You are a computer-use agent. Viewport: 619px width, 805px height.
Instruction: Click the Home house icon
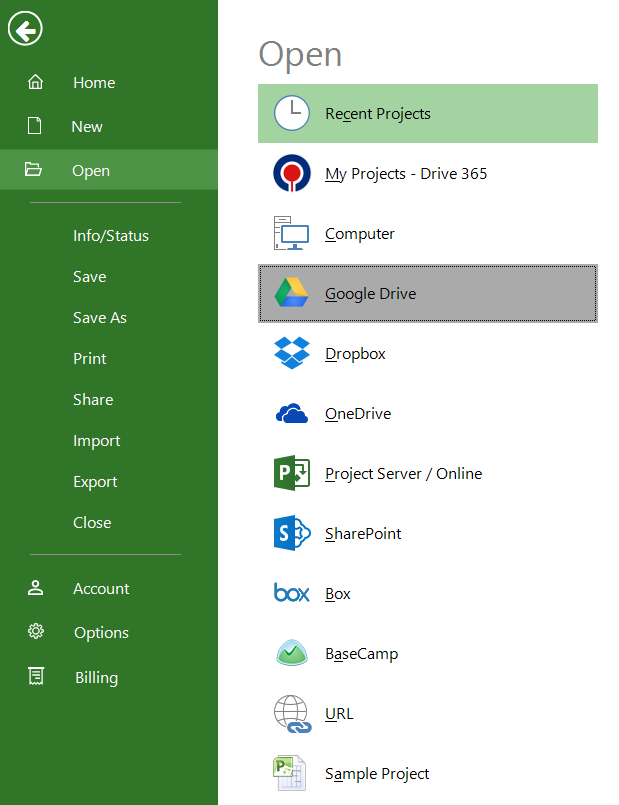click(x=35, y=82)
